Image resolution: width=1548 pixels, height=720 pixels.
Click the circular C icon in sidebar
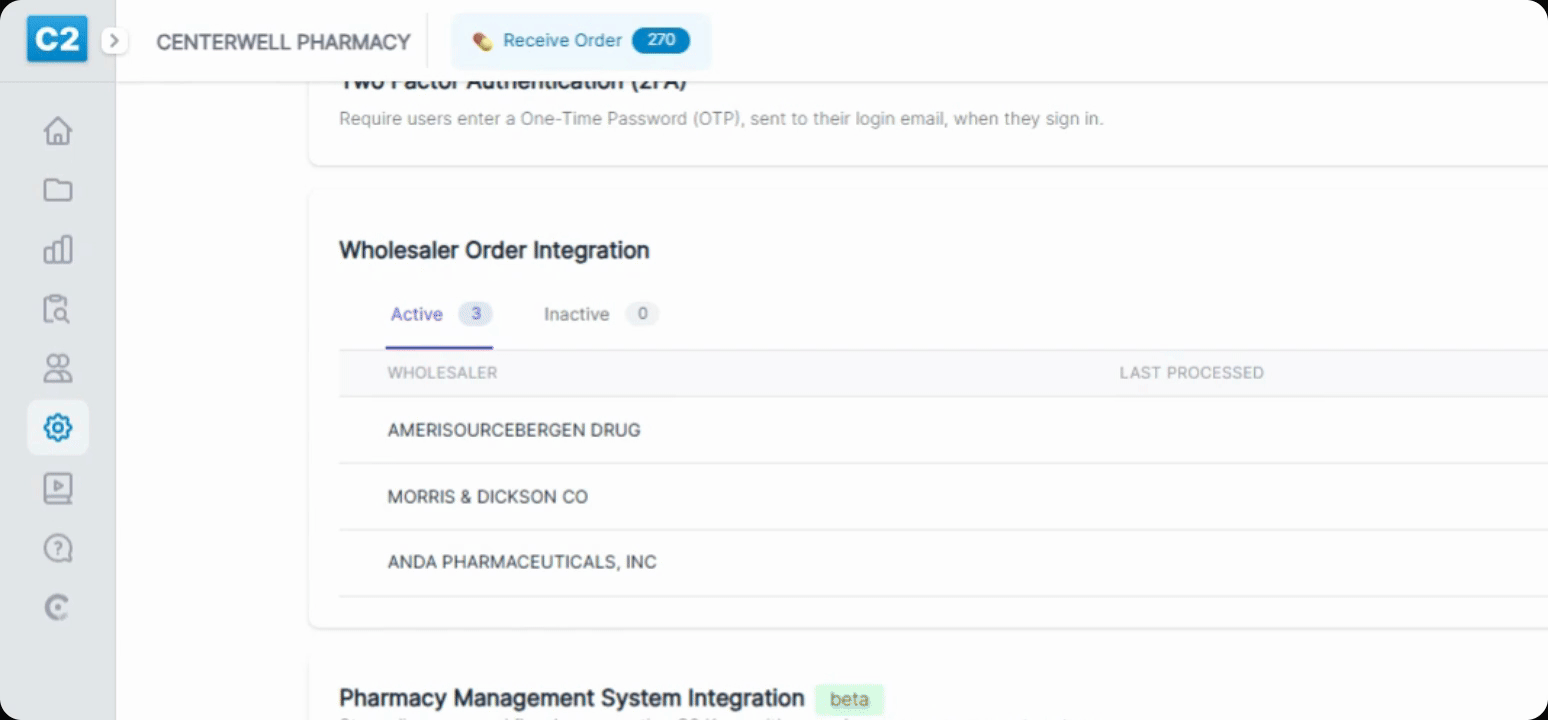[x=58, y=607]
